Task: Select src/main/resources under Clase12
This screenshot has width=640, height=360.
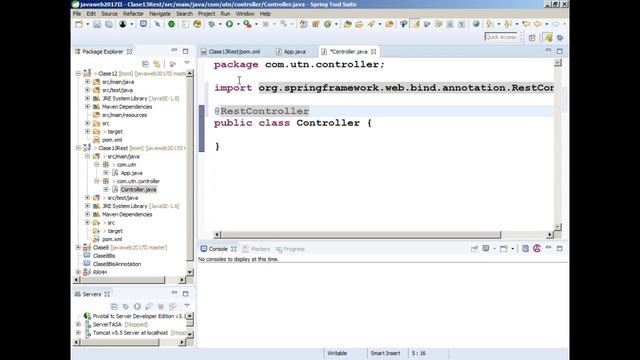Action: click(124, 115)
